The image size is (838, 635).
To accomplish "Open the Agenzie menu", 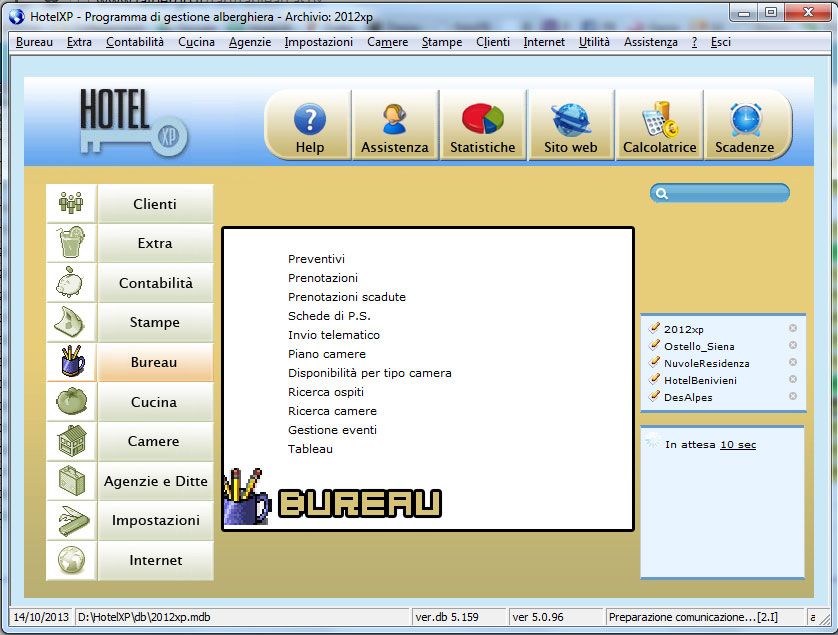I will pos(250,42).
